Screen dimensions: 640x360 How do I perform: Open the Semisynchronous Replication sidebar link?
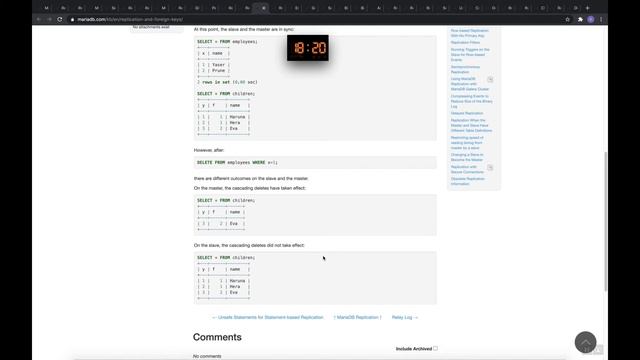tap(465, 69)
